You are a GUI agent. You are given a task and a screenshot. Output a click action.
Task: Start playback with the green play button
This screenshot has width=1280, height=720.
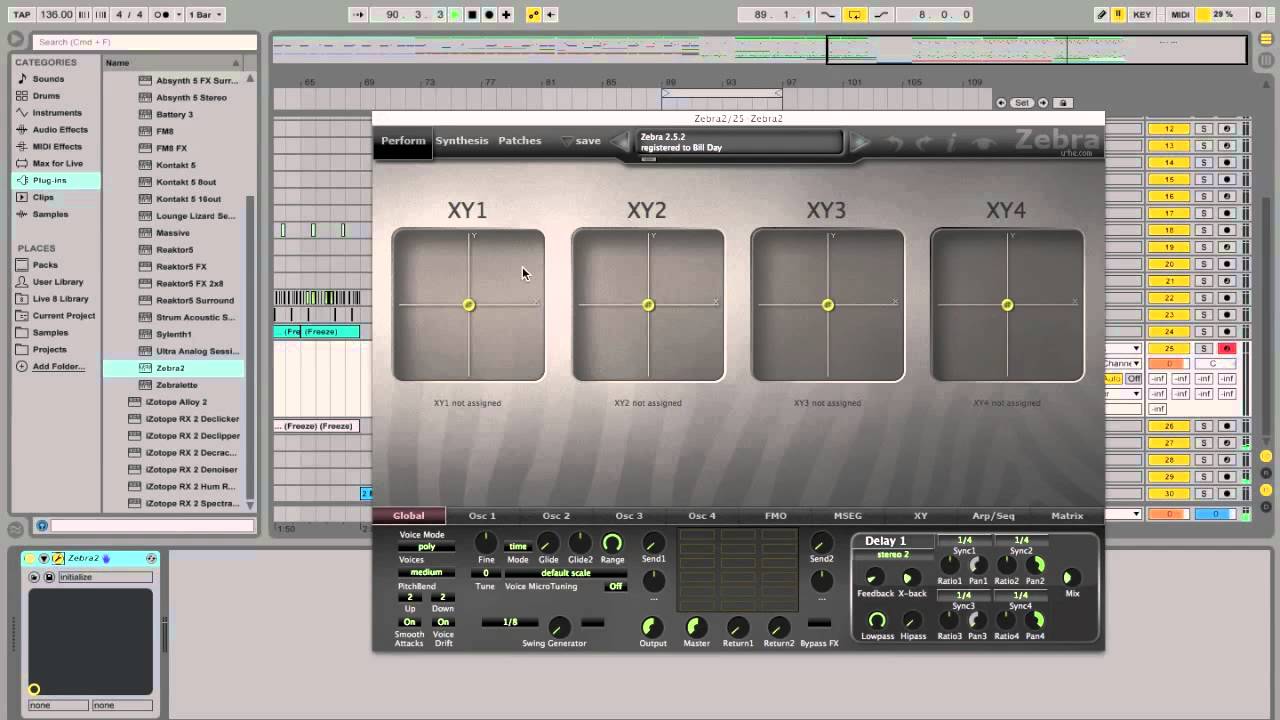pos(455,15)
